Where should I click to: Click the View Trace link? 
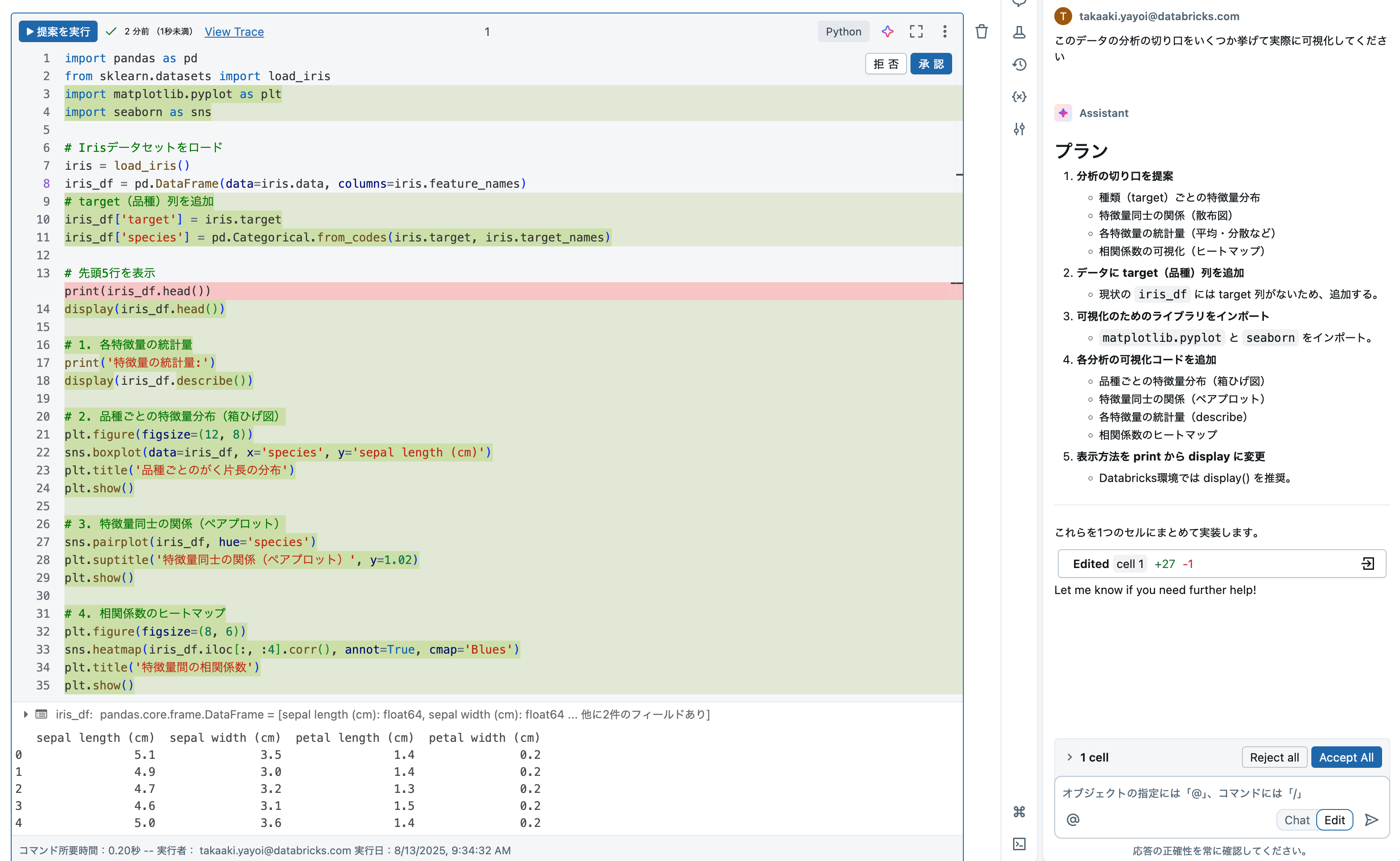[x=234, y=32]
